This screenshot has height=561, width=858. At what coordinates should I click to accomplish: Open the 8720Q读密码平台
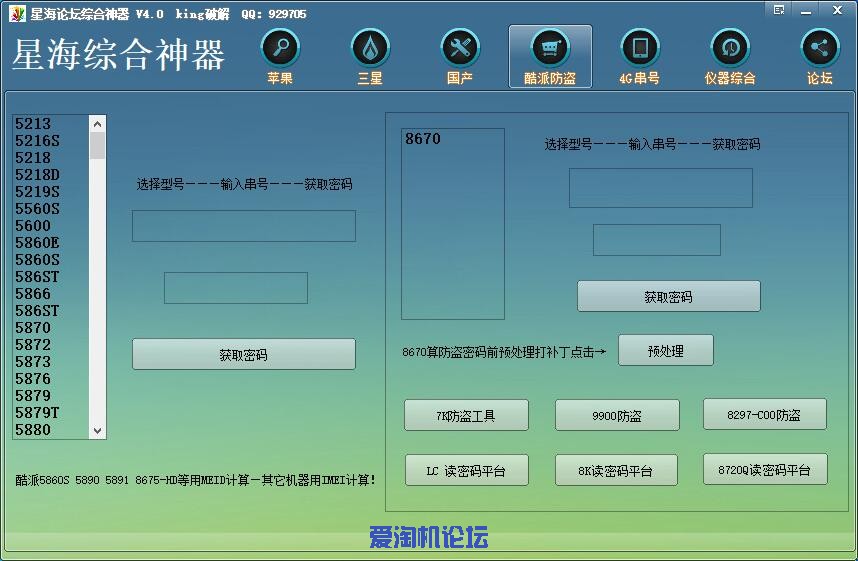pos(765,469)
